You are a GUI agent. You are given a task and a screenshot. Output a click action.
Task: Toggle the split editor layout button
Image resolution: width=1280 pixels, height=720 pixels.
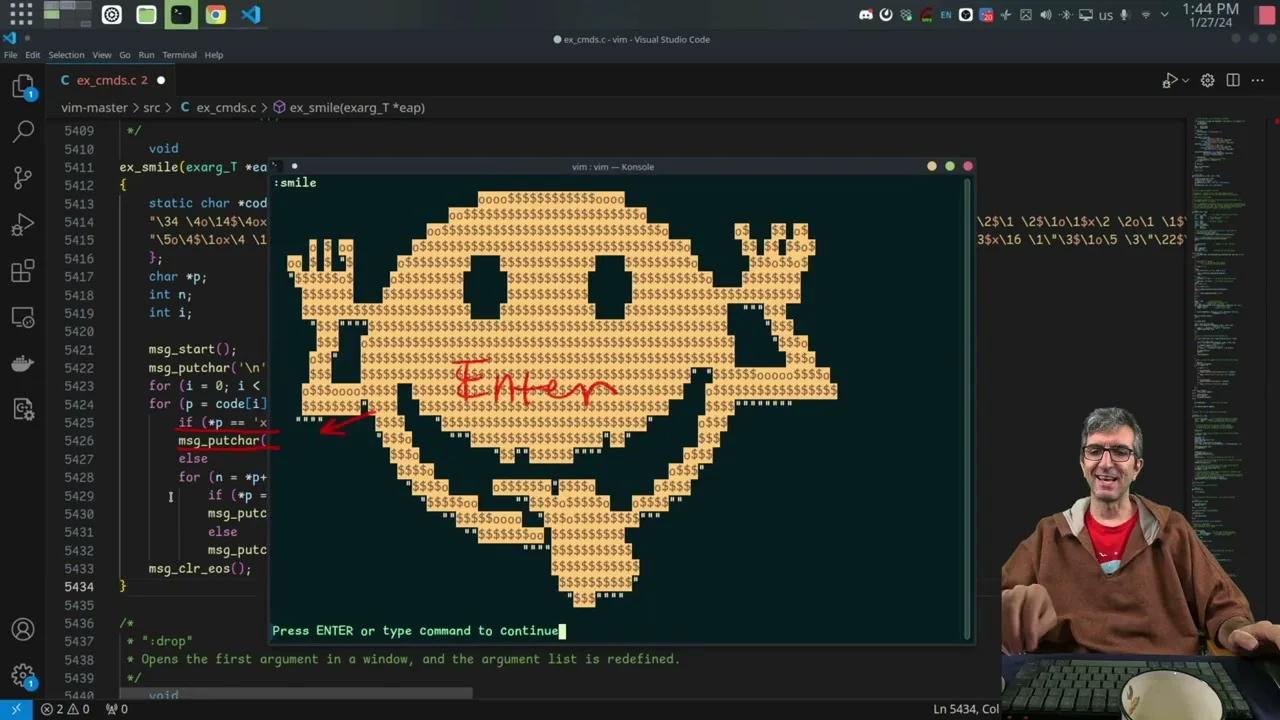pos(1233,80)
